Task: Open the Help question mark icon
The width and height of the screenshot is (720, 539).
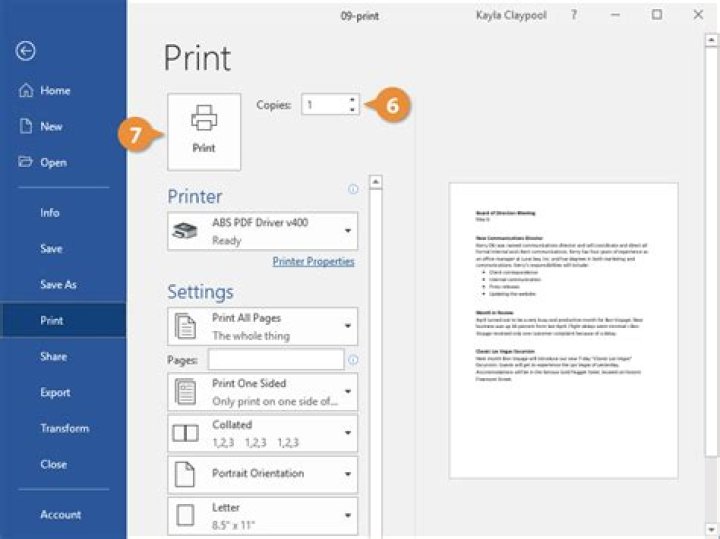Action: click(x=574, y=15)
